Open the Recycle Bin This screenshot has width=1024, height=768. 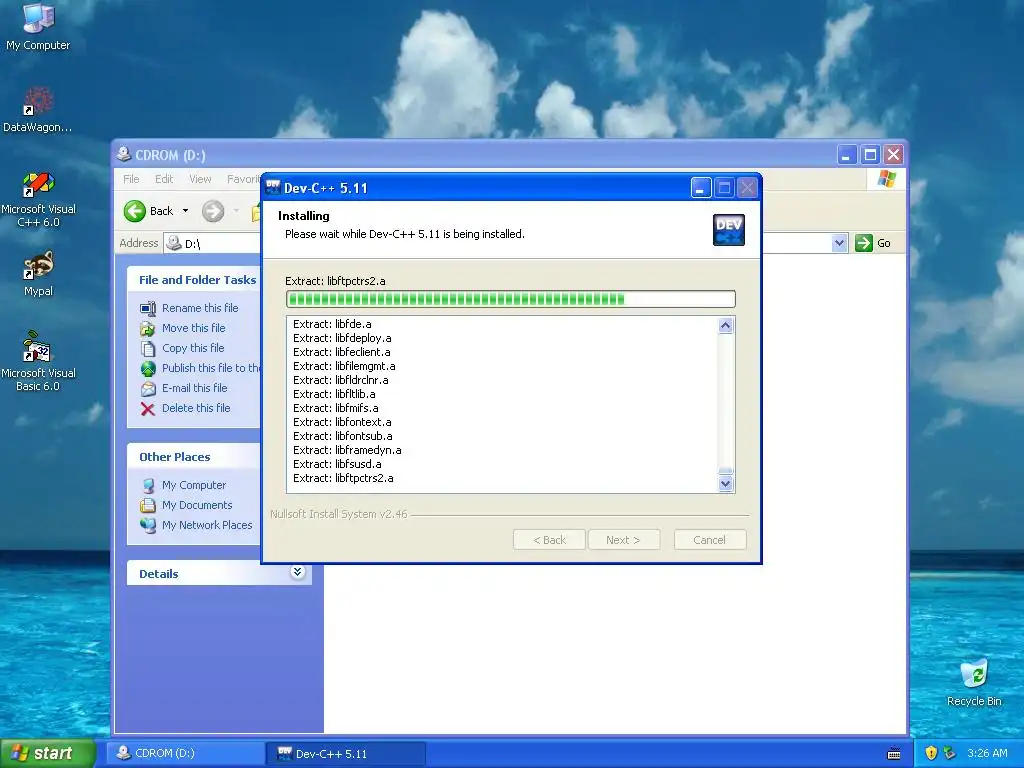click(x=974, y=682)
